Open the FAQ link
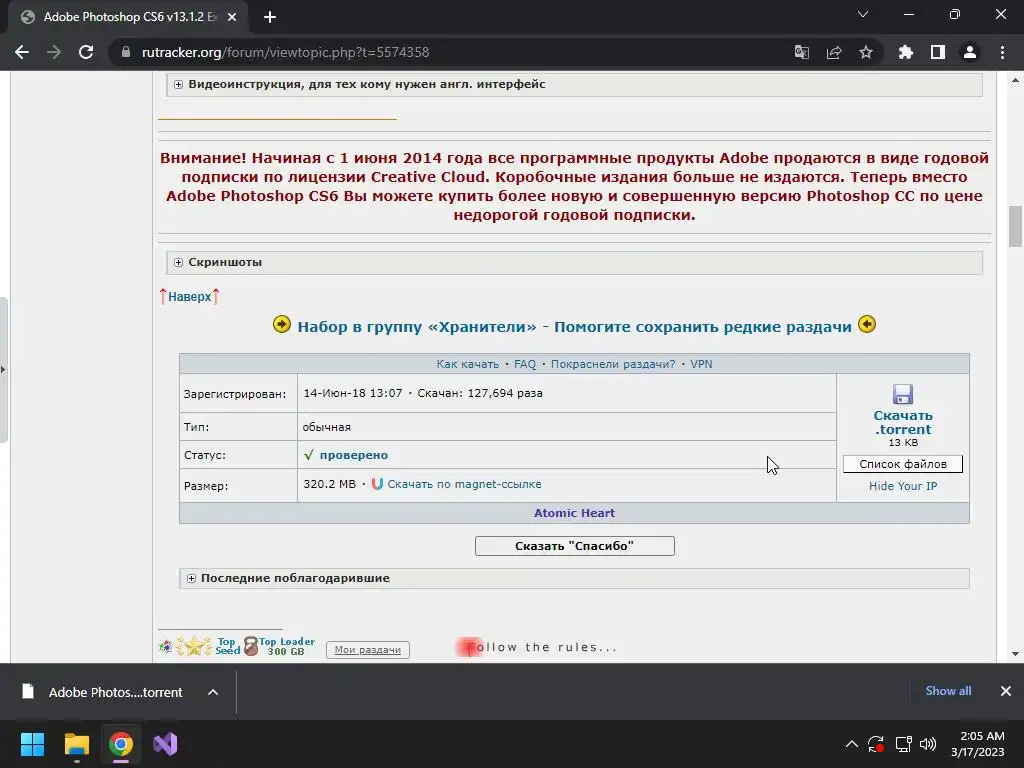 pos(524,364)
